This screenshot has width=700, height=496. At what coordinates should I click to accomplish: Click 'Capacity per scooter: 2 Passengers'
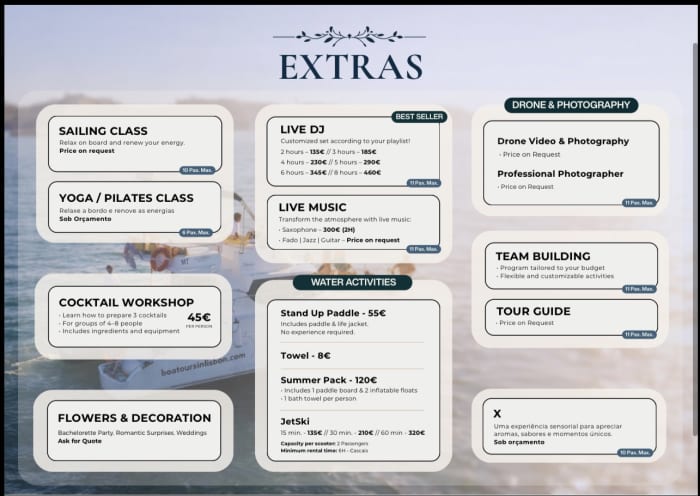pyautogui.click(x=325, y=443)
